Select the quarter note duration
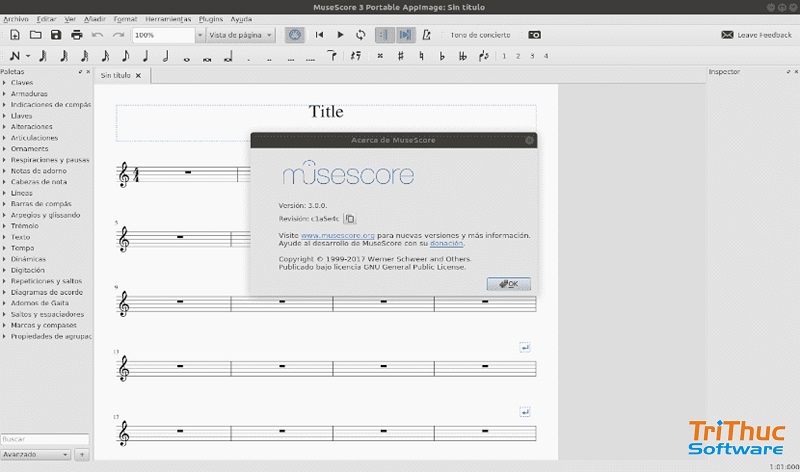 coord(145,56)
